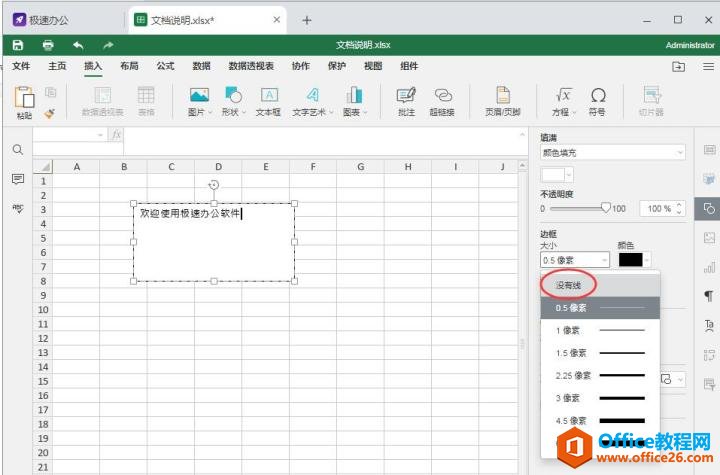Click the 100 % opacity input field
720x475 pixels.
657,209
